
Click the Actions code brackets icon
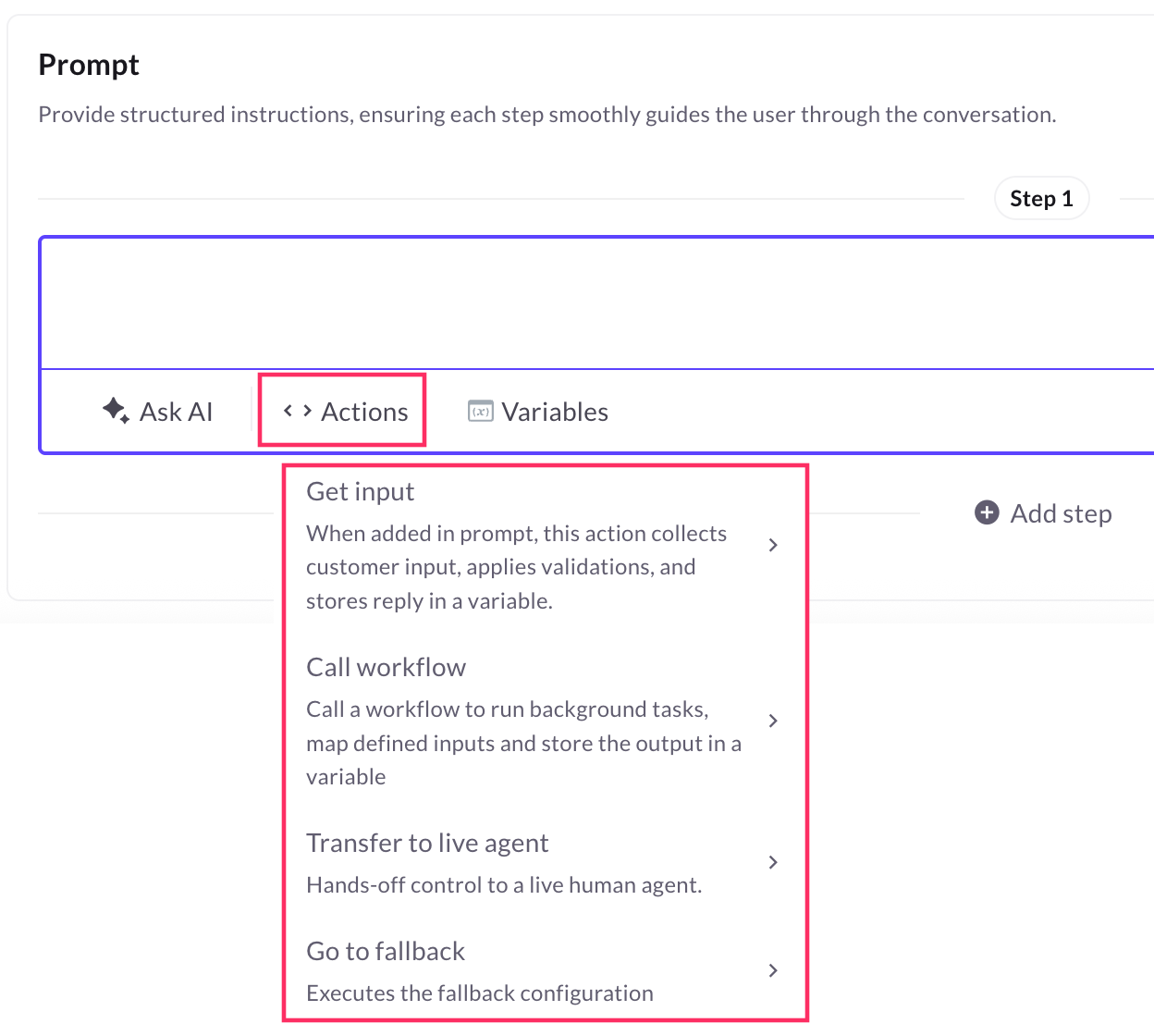click(297, 411)
